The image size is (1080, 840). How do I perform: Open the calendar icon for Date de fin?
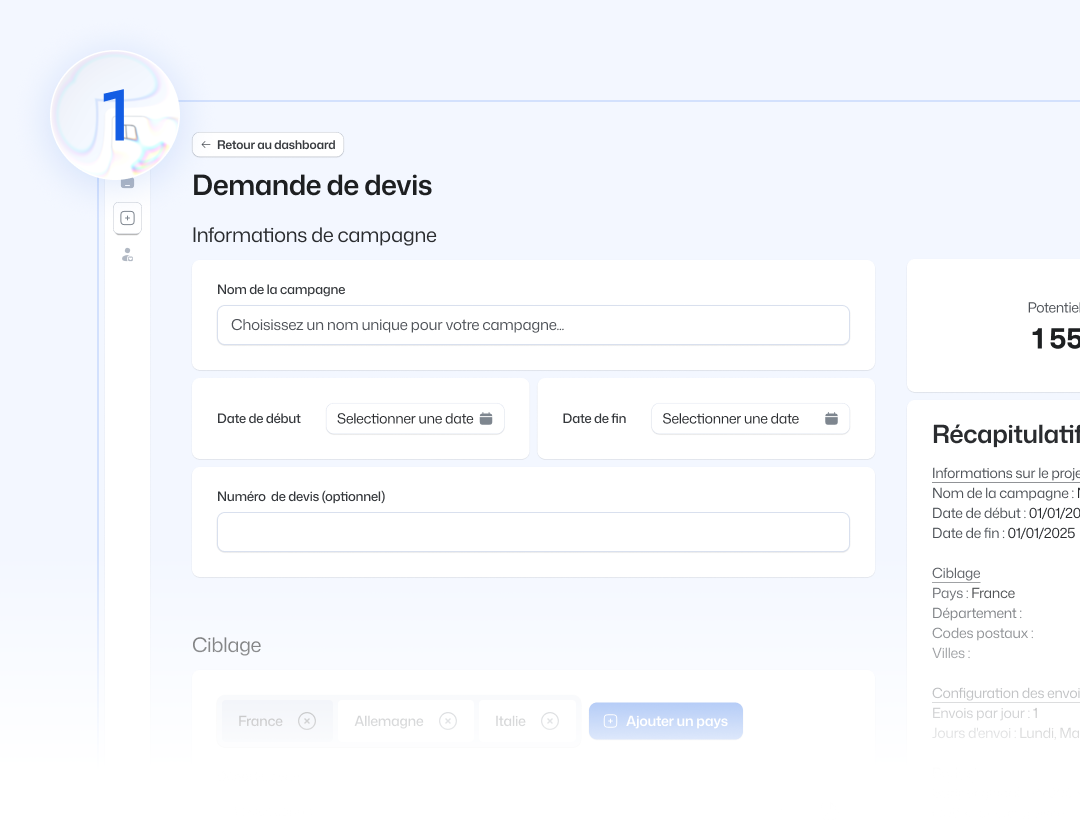(x=831, y=418)
